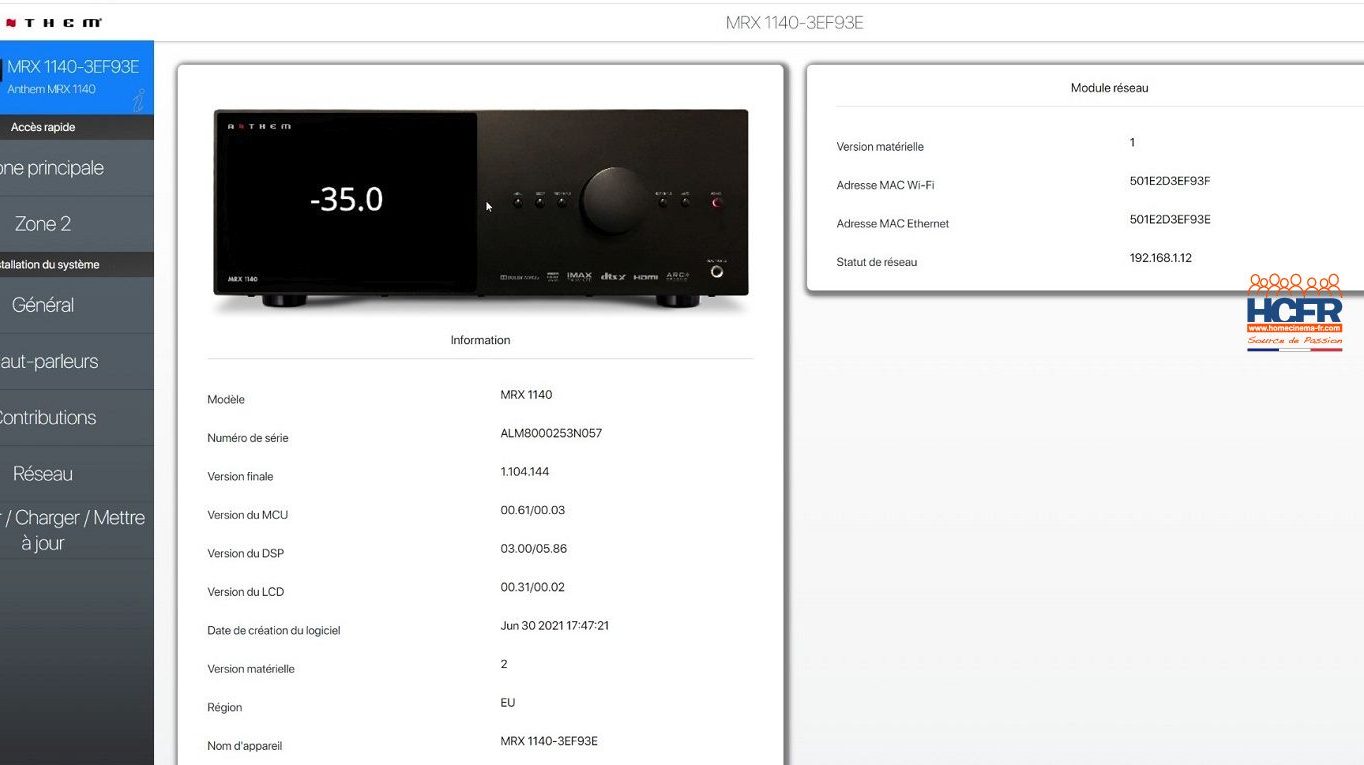Click the Version du LCD label
The width and height of the screenshot is (1364, 765).
246,592
